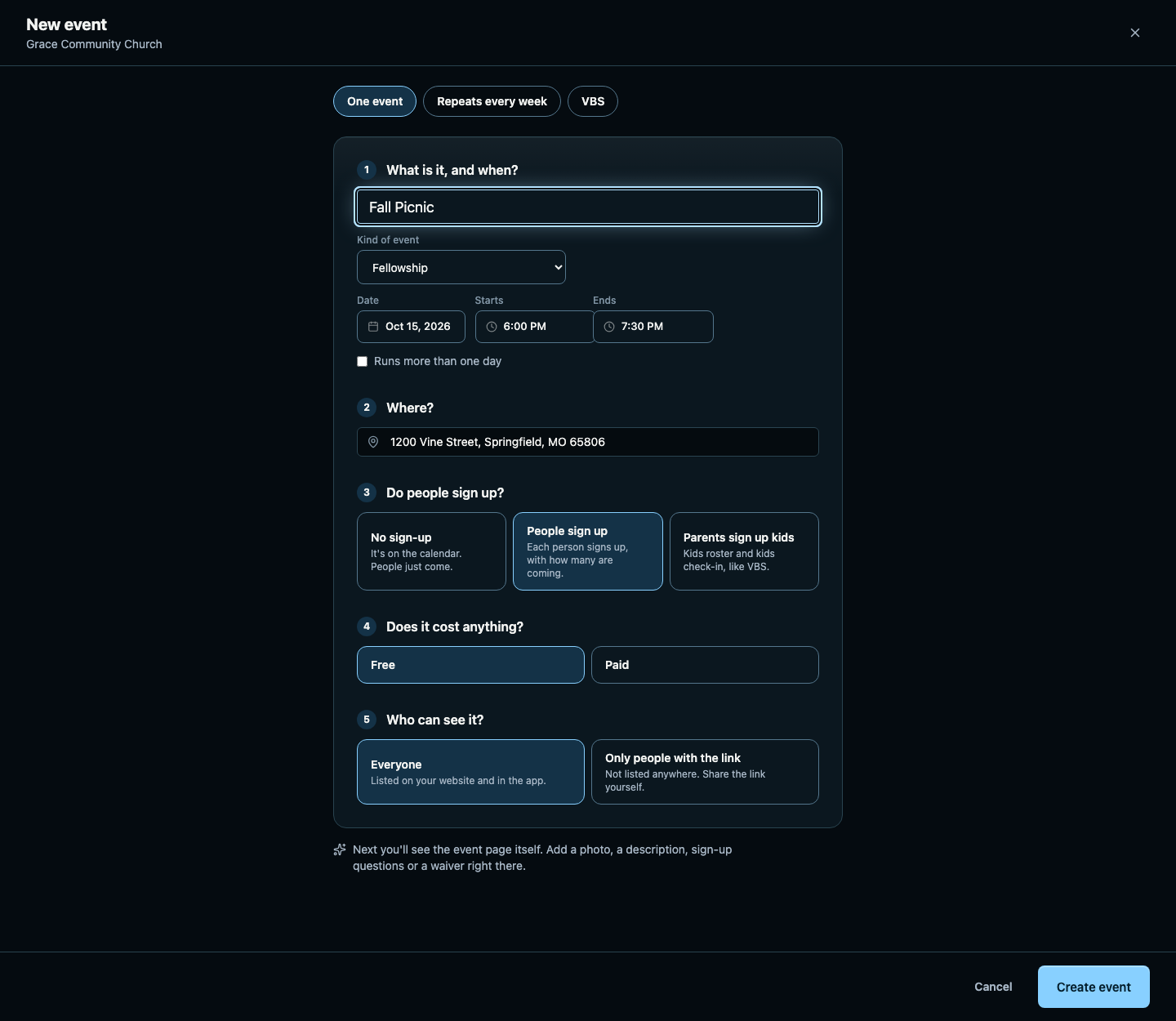
Task: Click the "What is it, and when?" heading
Action: tap(452, 170)
